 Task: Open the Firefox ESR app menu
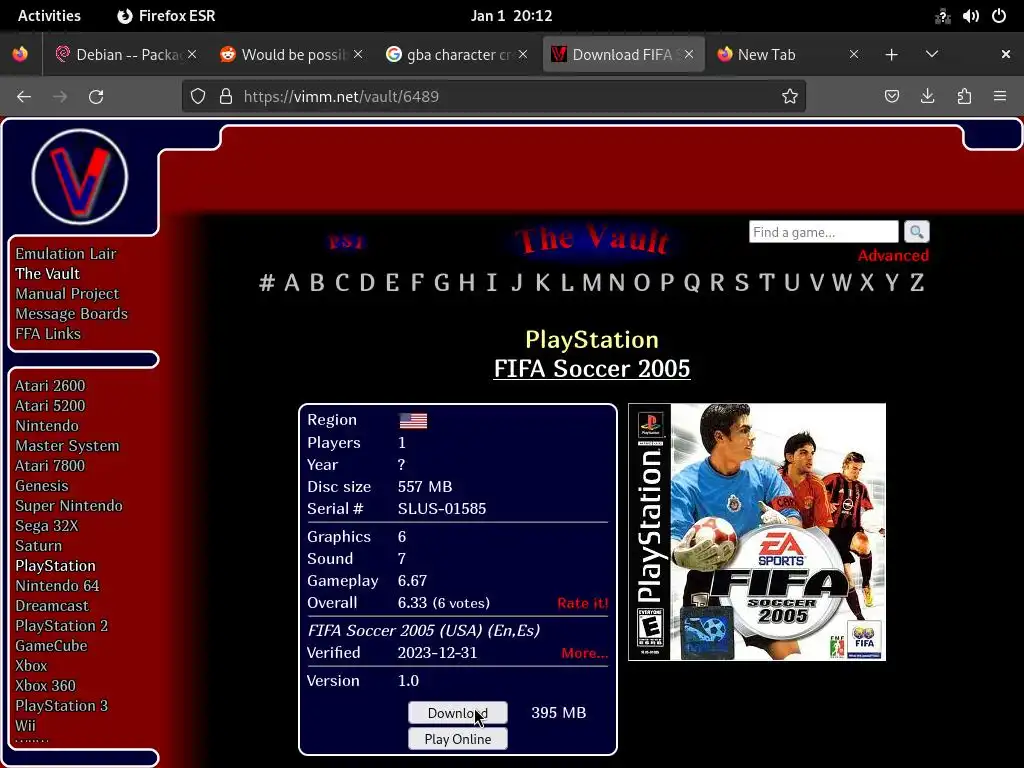(x=167, y=16)
